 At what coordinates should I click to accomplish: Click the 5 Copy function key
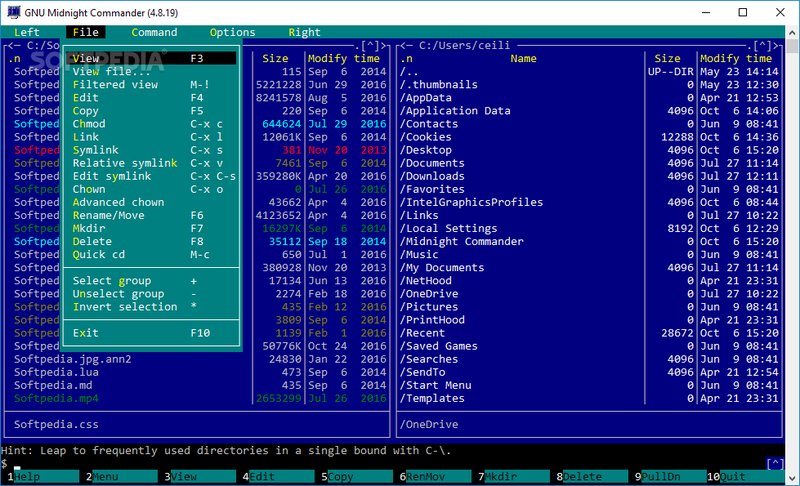tap(357, 477)
